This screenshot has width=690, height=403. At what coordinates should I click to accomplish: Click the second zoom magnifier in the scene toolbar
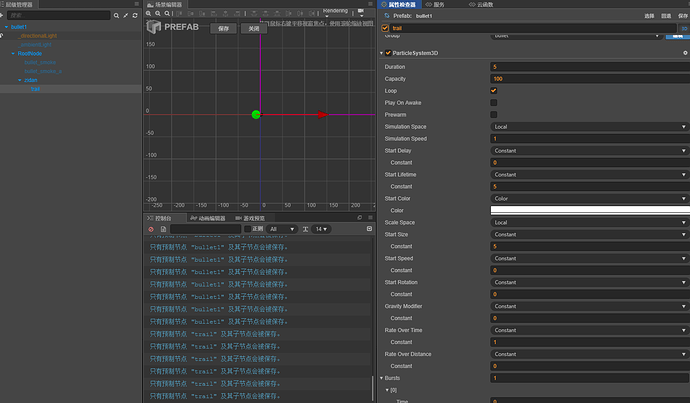click(x=158, y=14)
